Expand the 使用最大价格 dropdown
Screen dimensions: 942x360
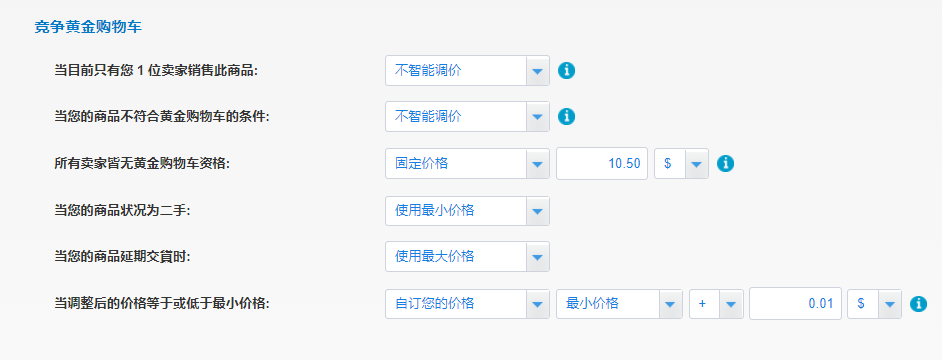coord(467,257)
